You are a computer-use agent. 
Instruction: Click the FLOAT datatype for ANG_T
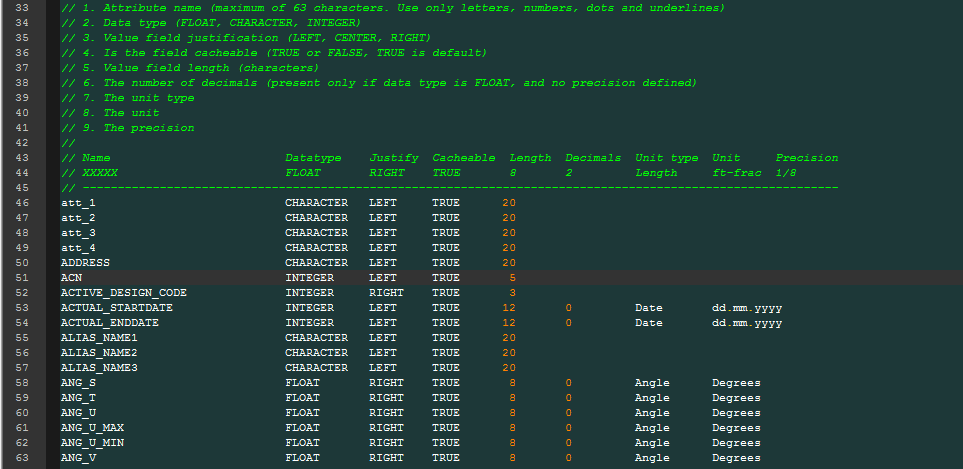click(303, 397)
